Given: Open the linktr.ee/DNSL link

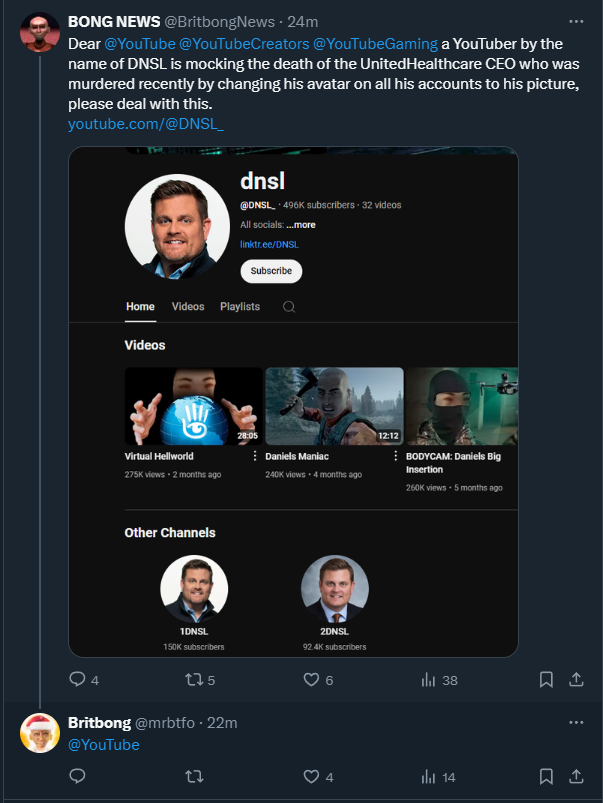Looking at the screenshot, I should coord(271,243).
